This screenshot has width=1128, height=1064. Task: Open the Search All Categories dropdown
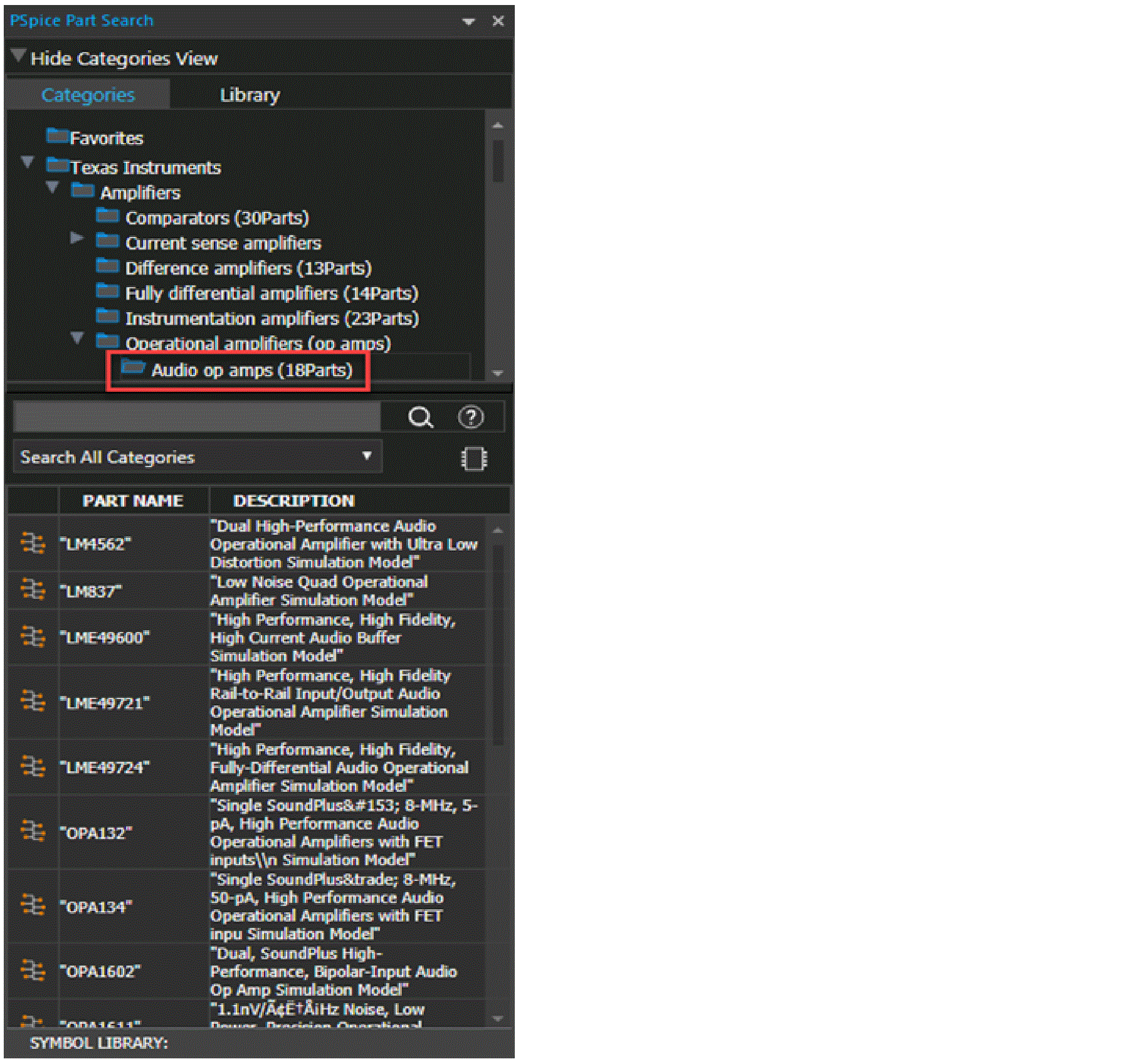(x=197, y=457)
